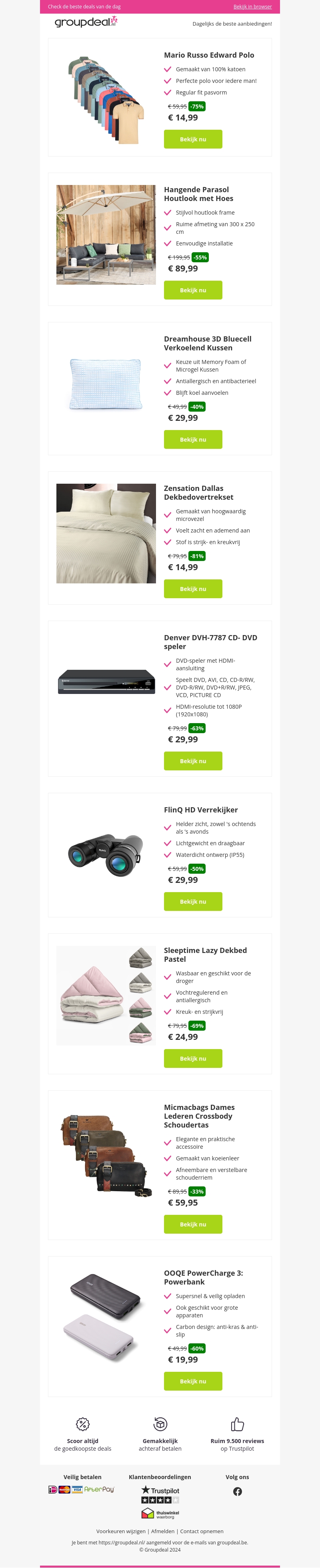Click the AfterPay payment logo
This screenshot has width=320, height=1568.
(x=99, y=1490)
